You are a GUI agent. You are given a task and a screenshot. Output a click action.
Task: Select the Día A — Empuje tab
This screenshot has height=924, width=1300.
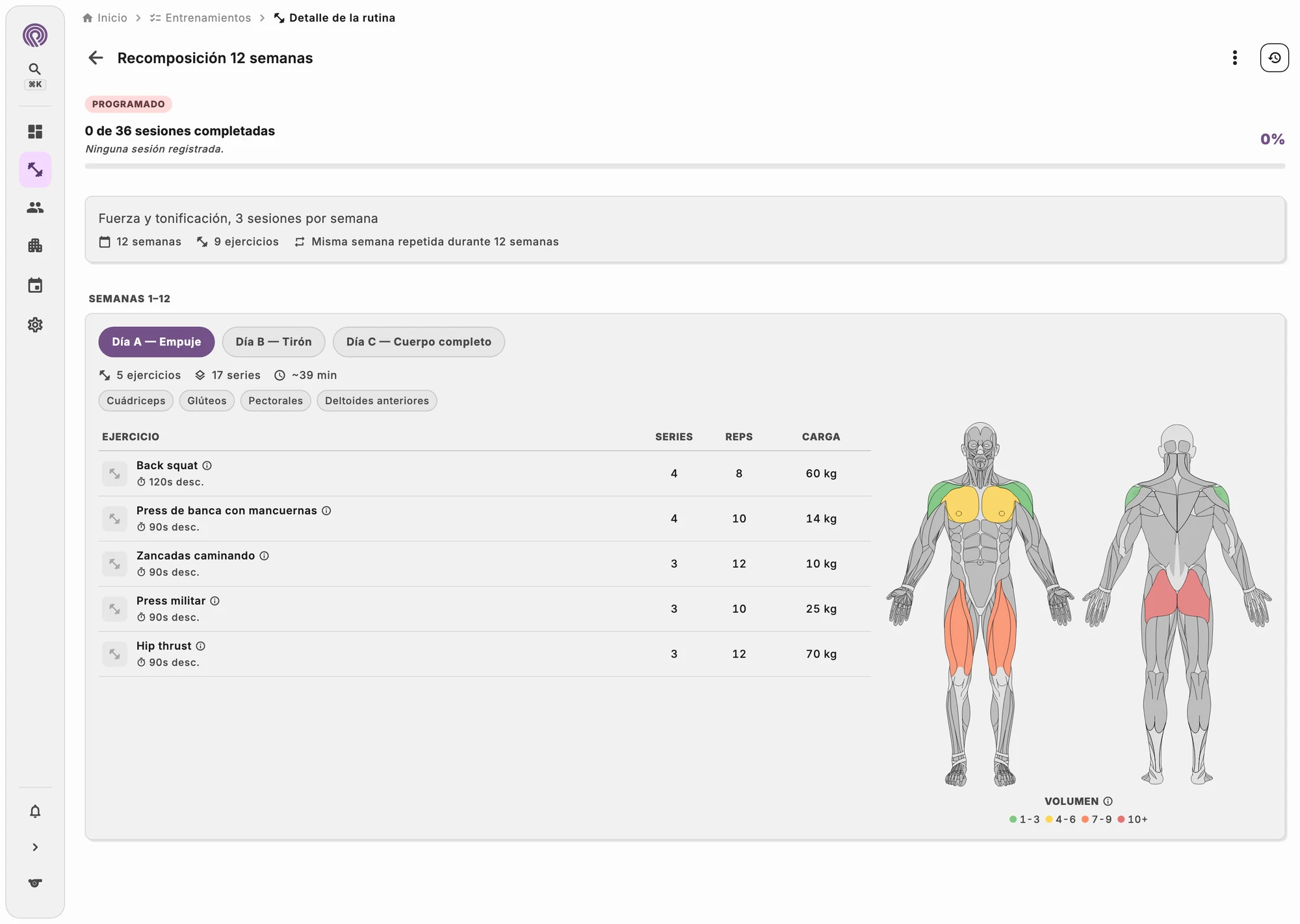(x=157, y=342)
